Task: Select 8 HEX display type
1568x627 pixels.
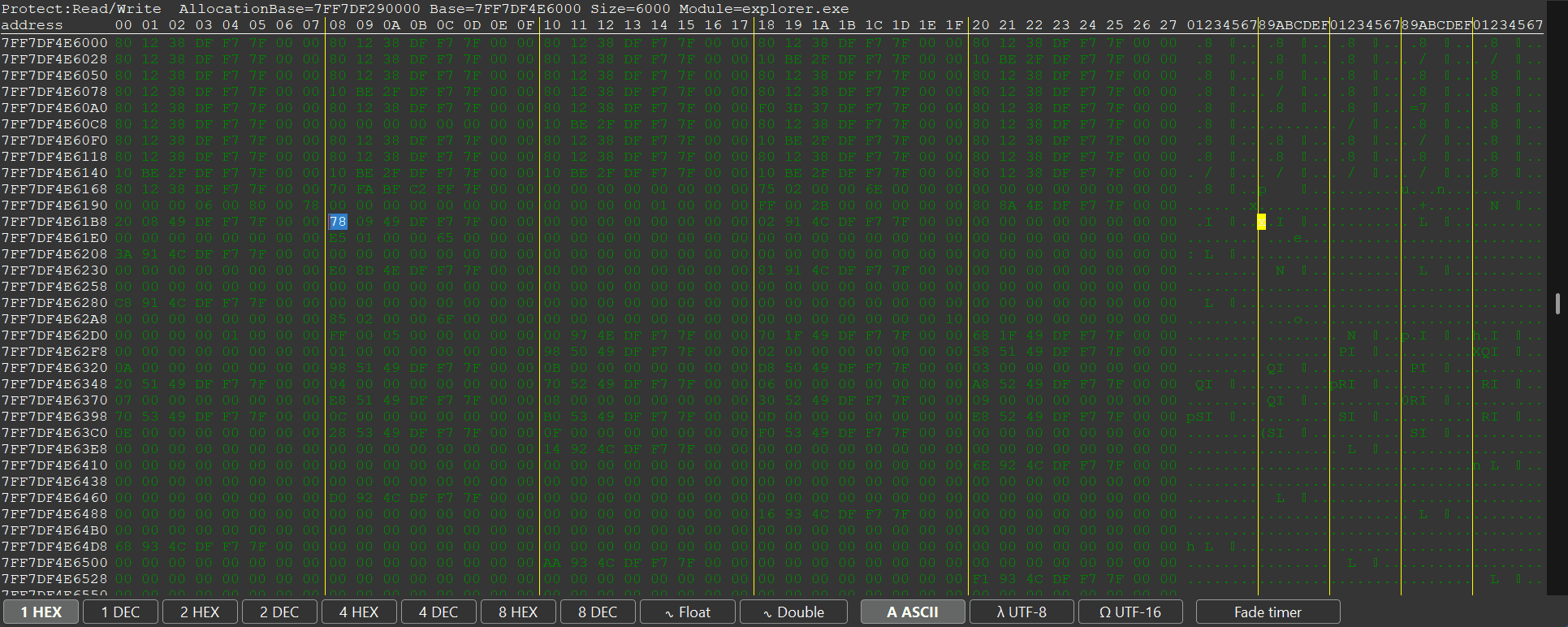Action: click(518, 612)
